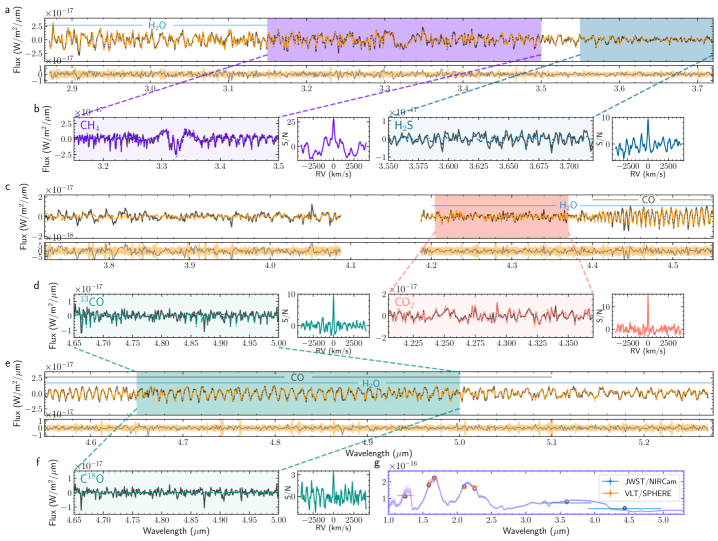This screenshot has width=718, height=541.
Task: Click the data point near 4.5 μm in panel g
Action: pos(625,508)
